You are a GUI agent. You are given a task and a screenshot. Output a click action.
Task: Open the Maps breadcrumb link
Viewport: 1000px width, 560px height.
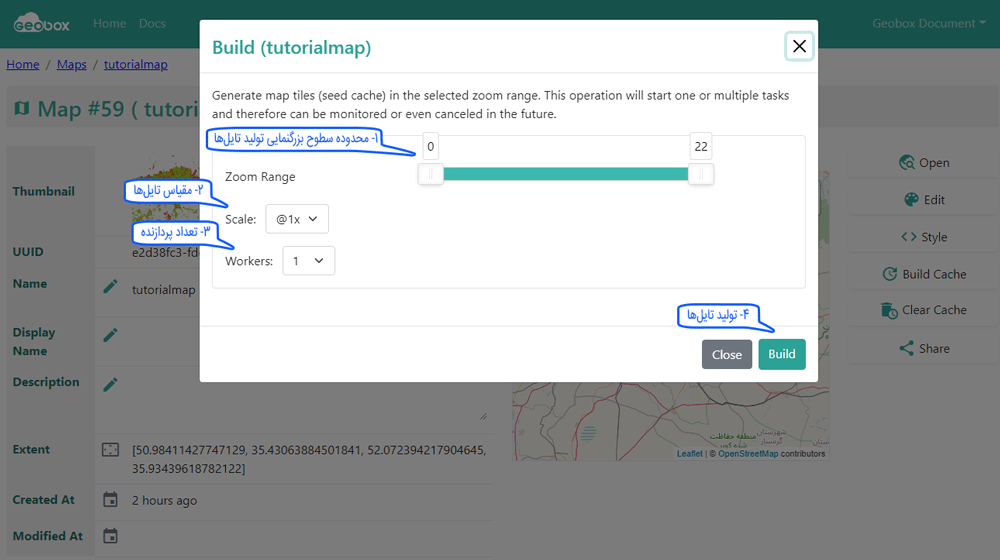(71, 64)
